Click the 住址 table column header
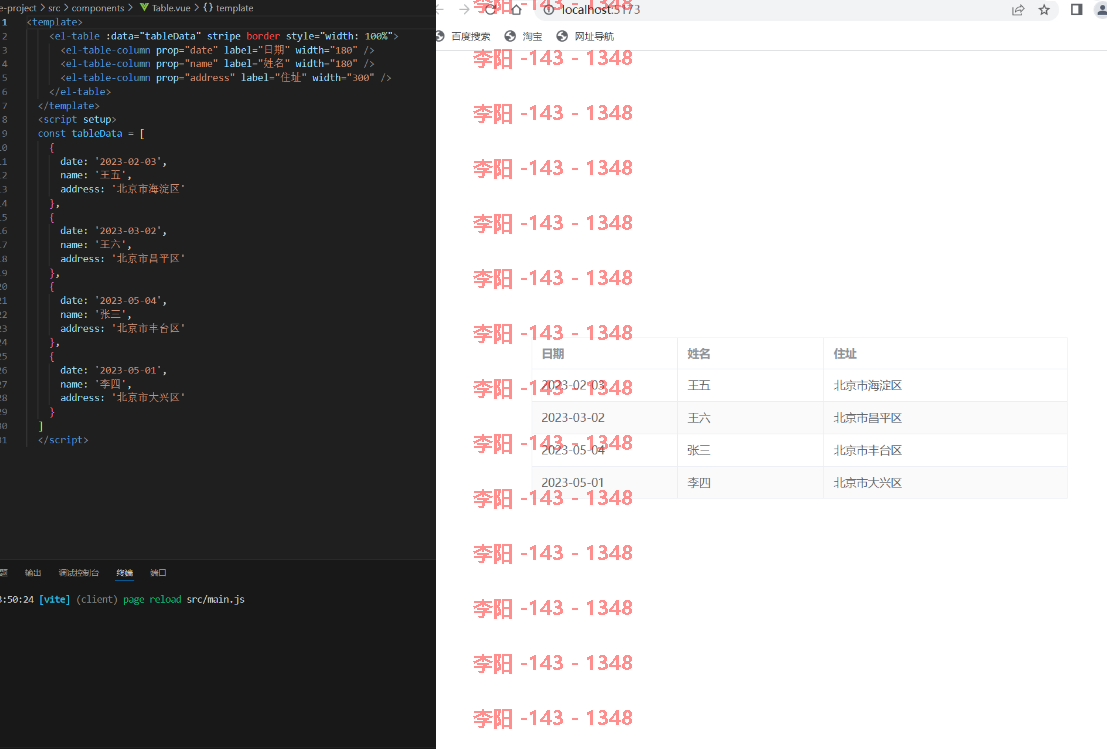This screenshot has width=1107, height=749. tap(945, 354)
